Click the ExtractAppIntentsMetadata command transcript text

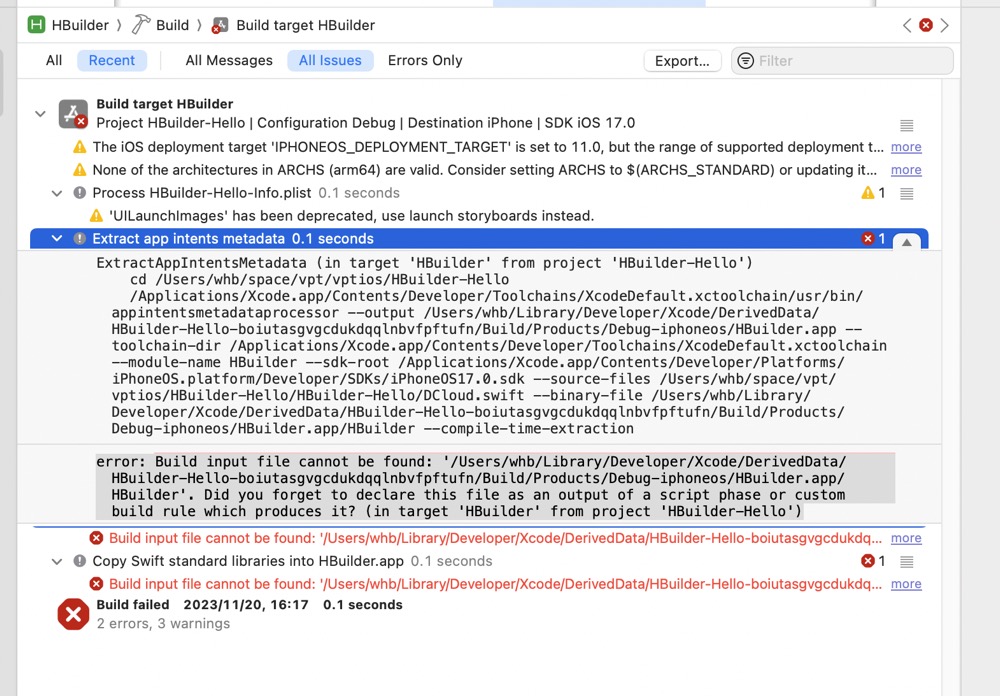(491, 345)
